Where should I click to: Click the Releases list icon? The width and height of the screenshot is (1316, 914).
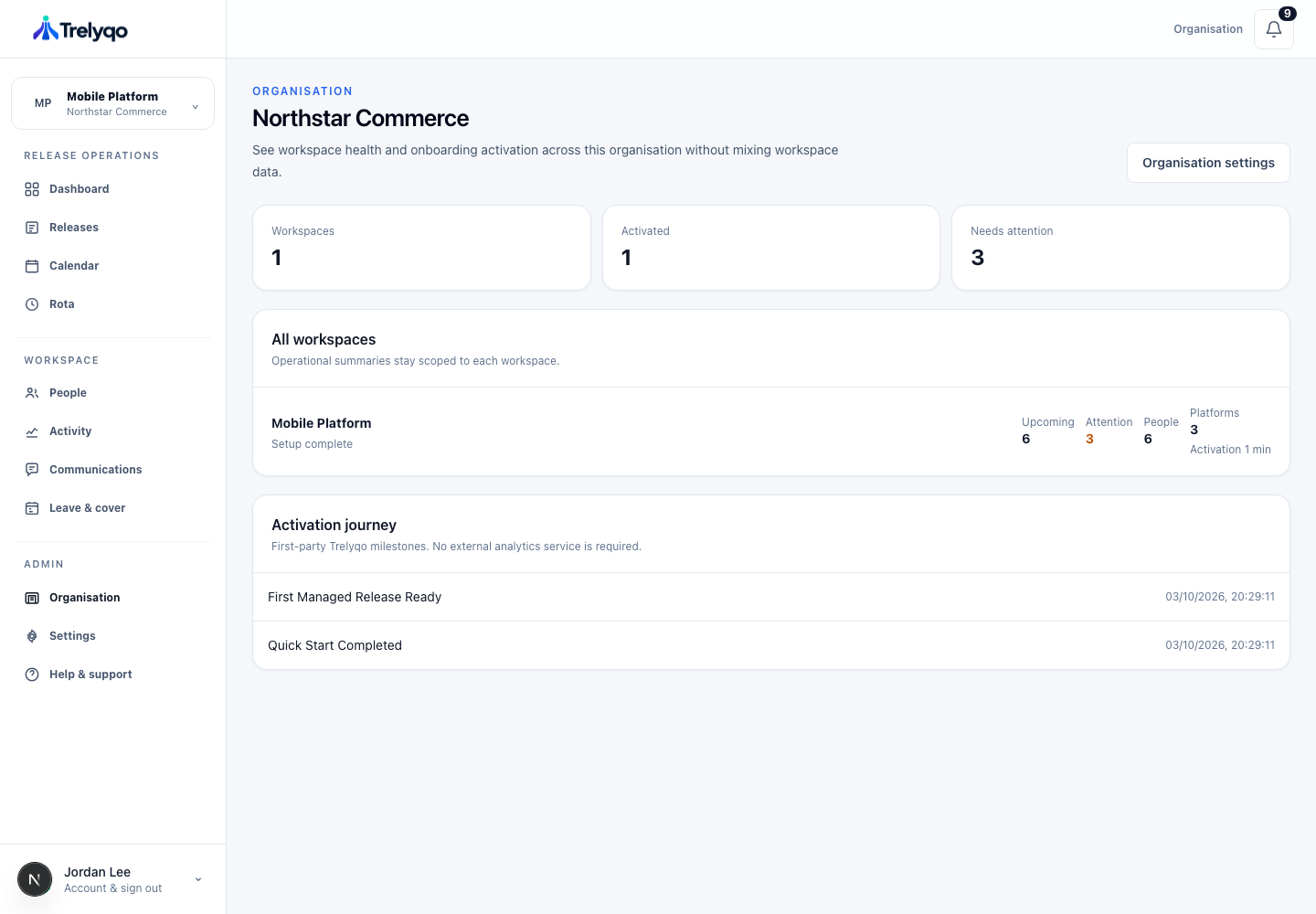(x=32, y=228)
